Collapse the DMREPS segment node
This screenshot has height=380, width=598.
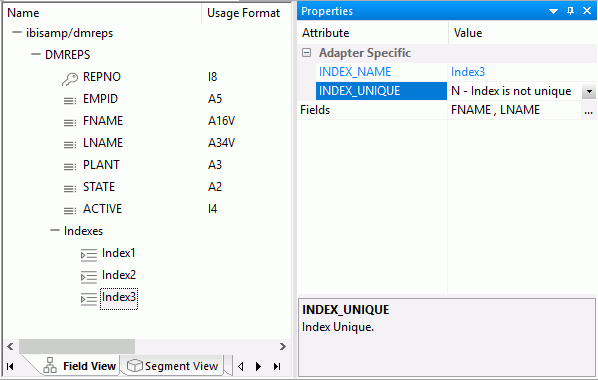[35, 55]
